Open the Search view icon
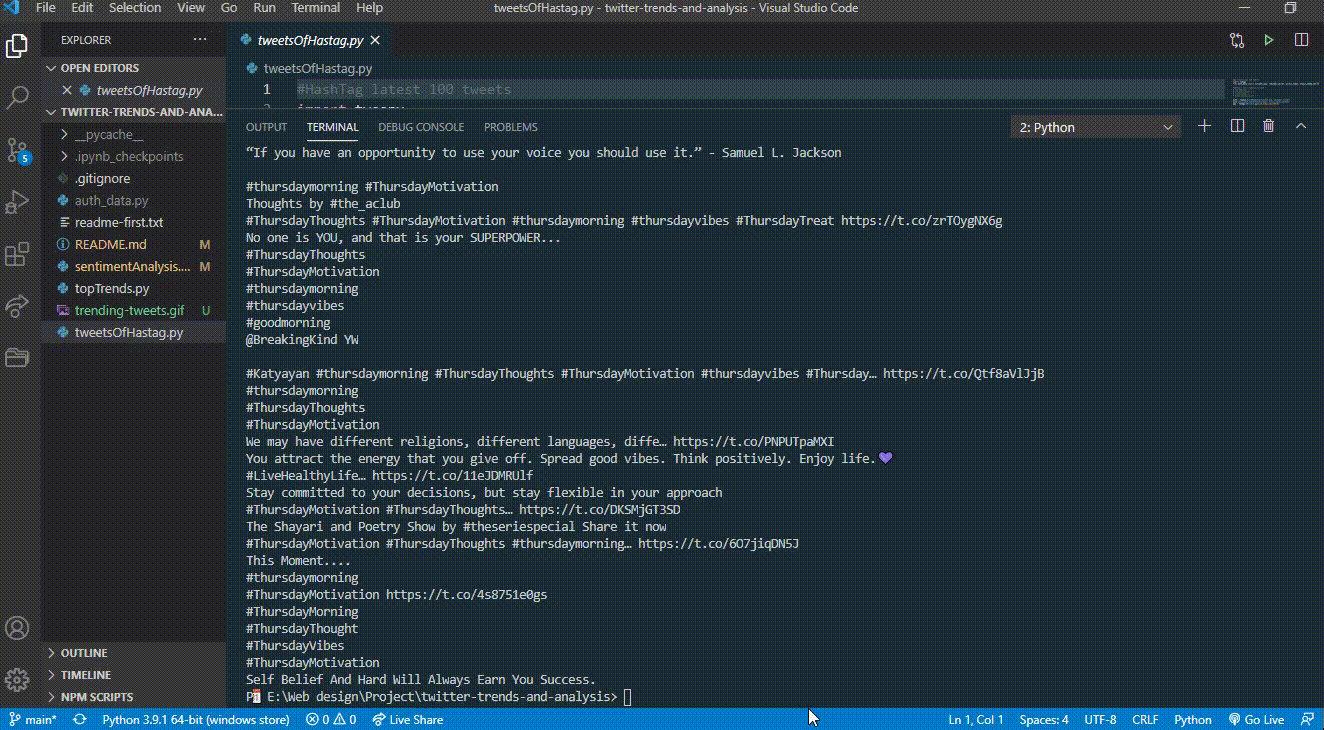Image resolution: width=1324 pixels, height=730 pixels. [17, 98]
